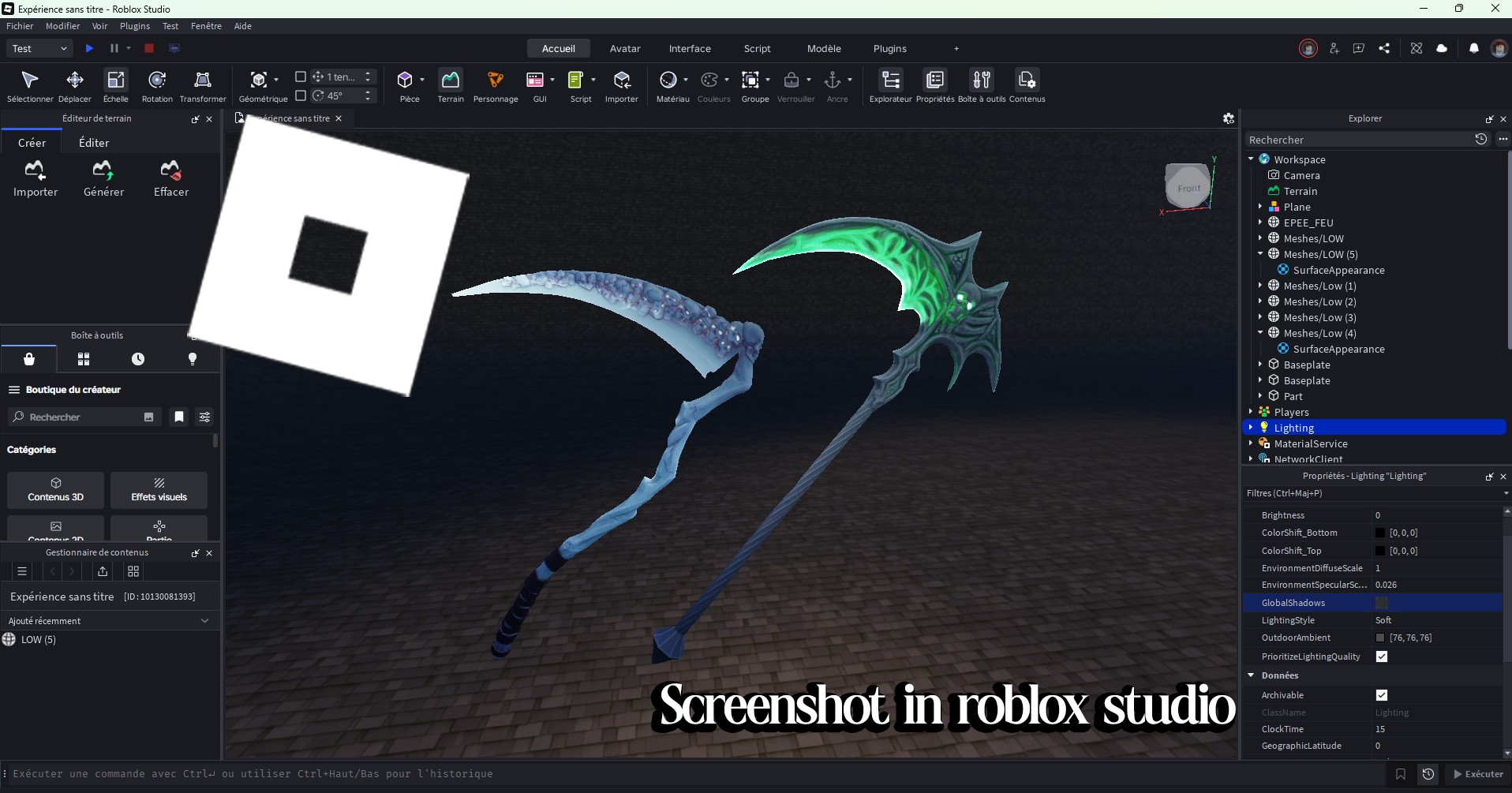Open viewport settings gear icon
Viewport: 1512px width, 793px height.
[x=1228, y=118]
